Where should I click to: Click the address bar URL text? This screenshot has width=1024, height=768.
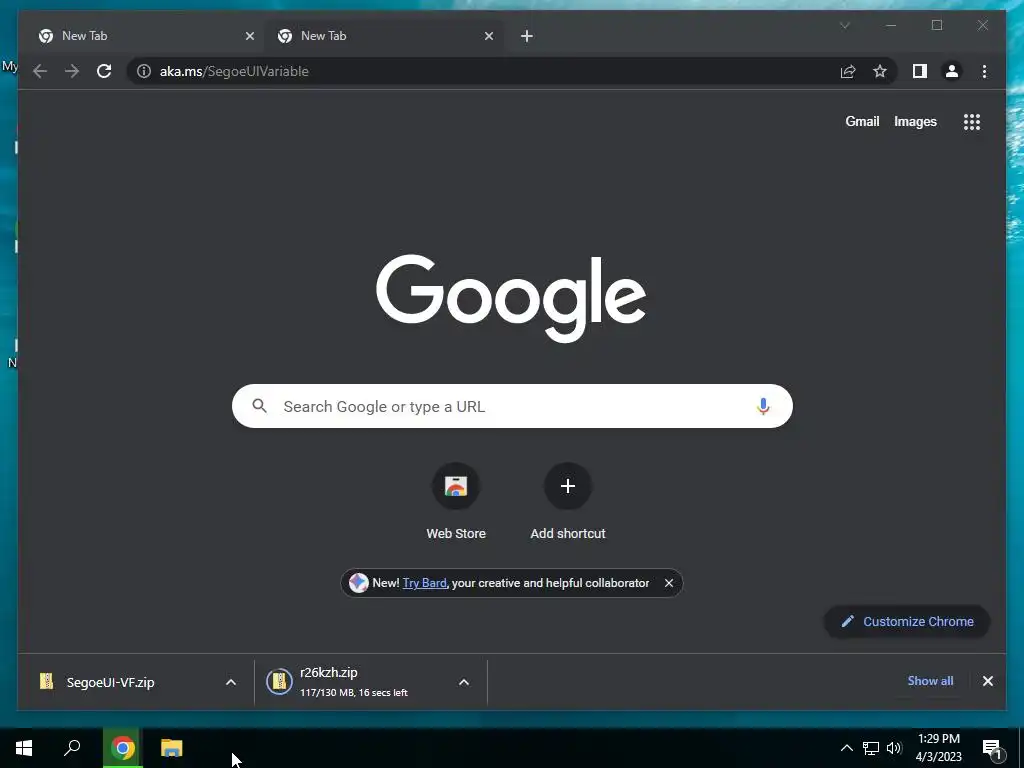234,71
